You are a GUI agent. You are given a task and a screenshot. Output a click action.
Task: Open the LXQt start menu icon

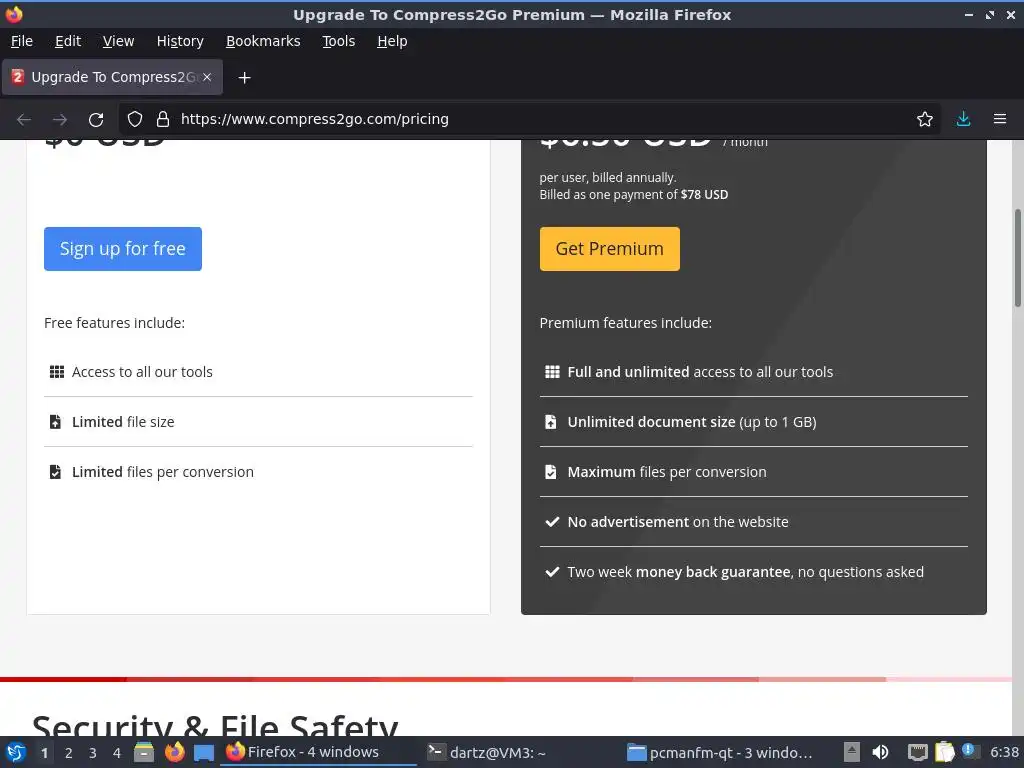click(x=16, y=752)
